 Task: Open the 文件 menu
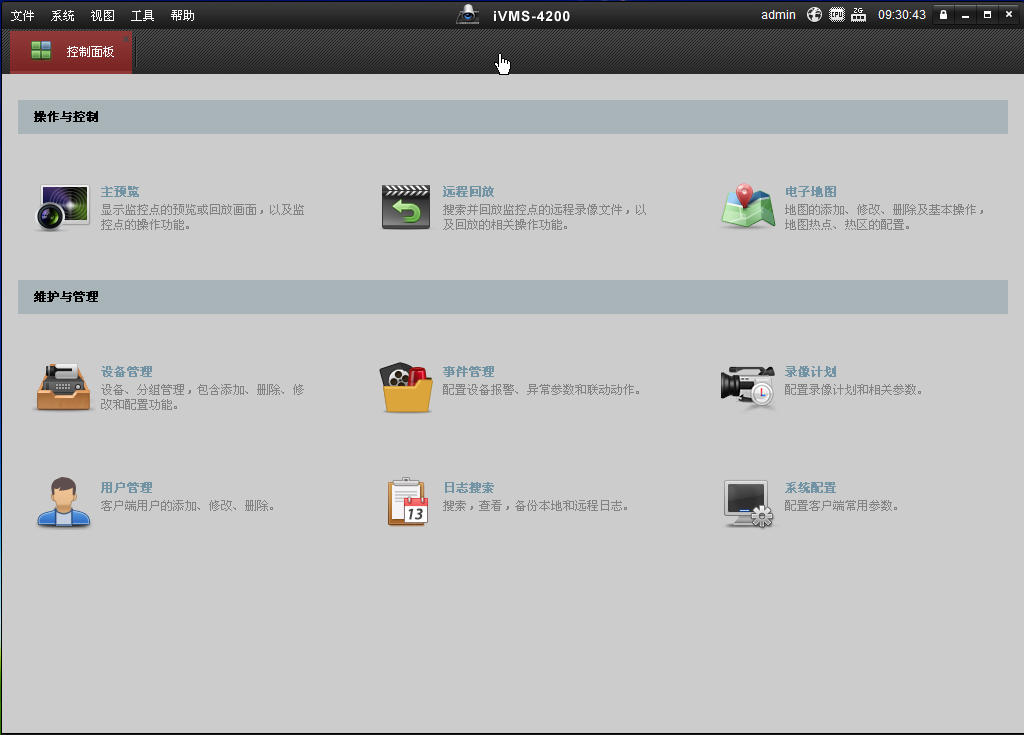(22, 15)
